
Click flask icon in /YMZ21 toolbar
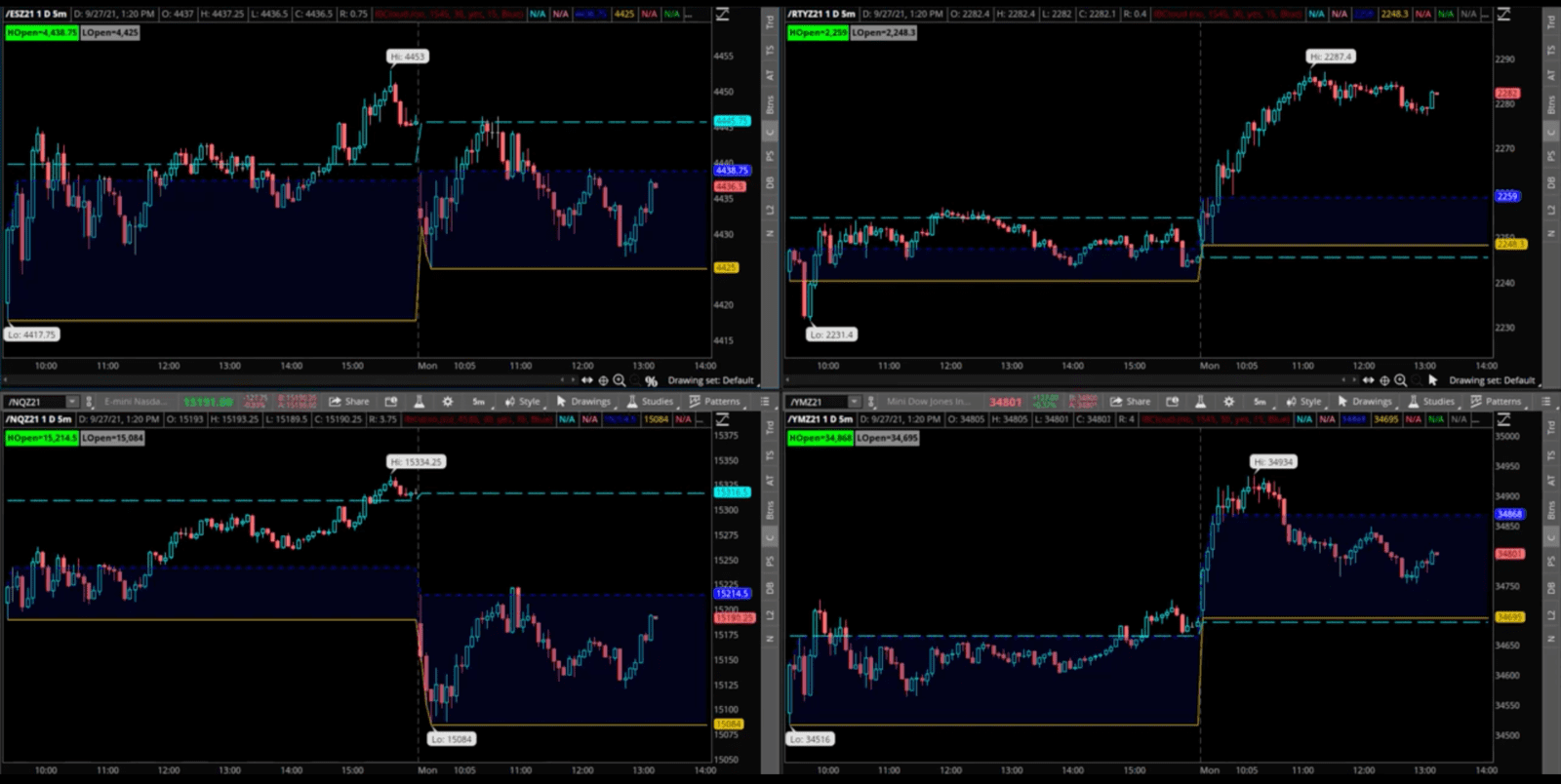(x=1201, y=402)
